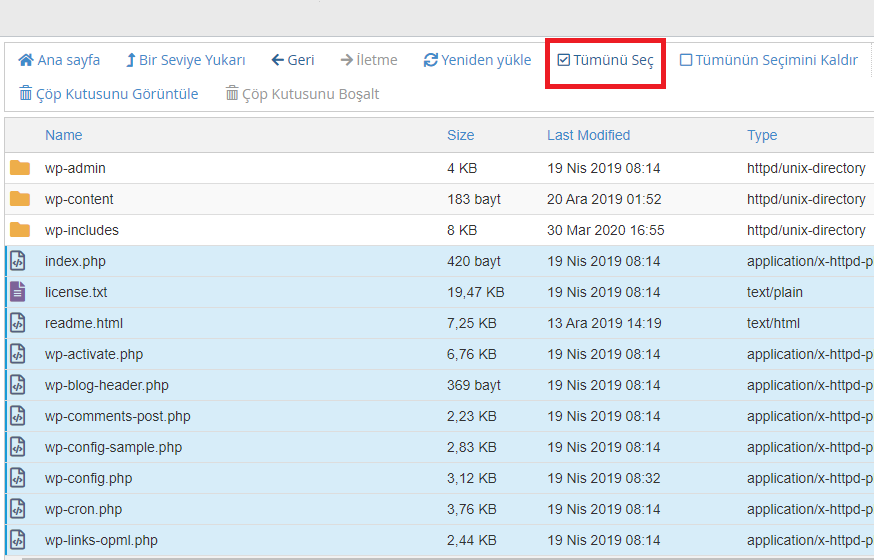The width and height of the screenshot is (874, 560).
Task: Sort by Last Modified column header
Action: tap(589, 135)
